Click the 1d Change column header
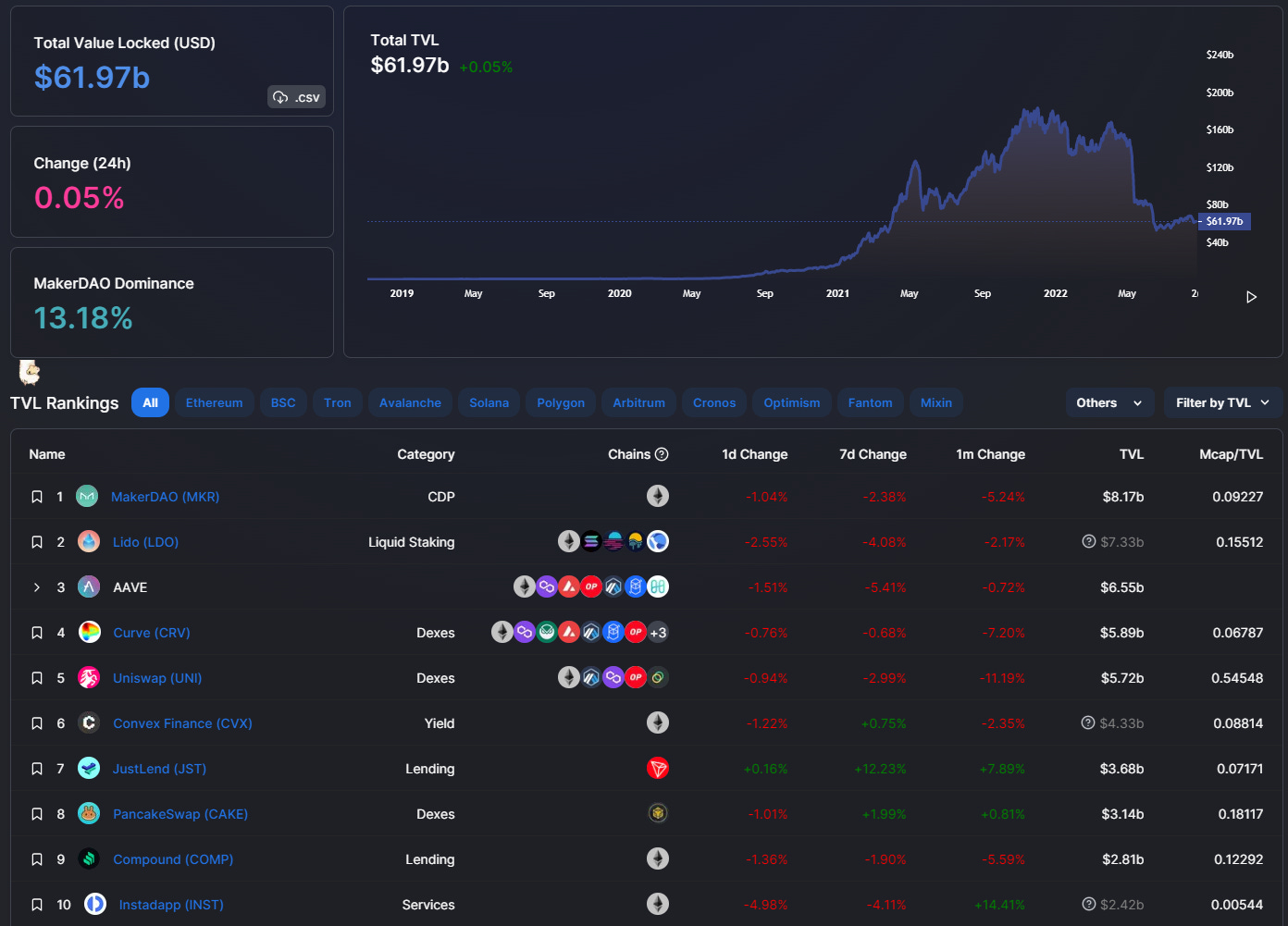Image resolution: width=1288 pixels, height=926 pixels. (755, 454)
